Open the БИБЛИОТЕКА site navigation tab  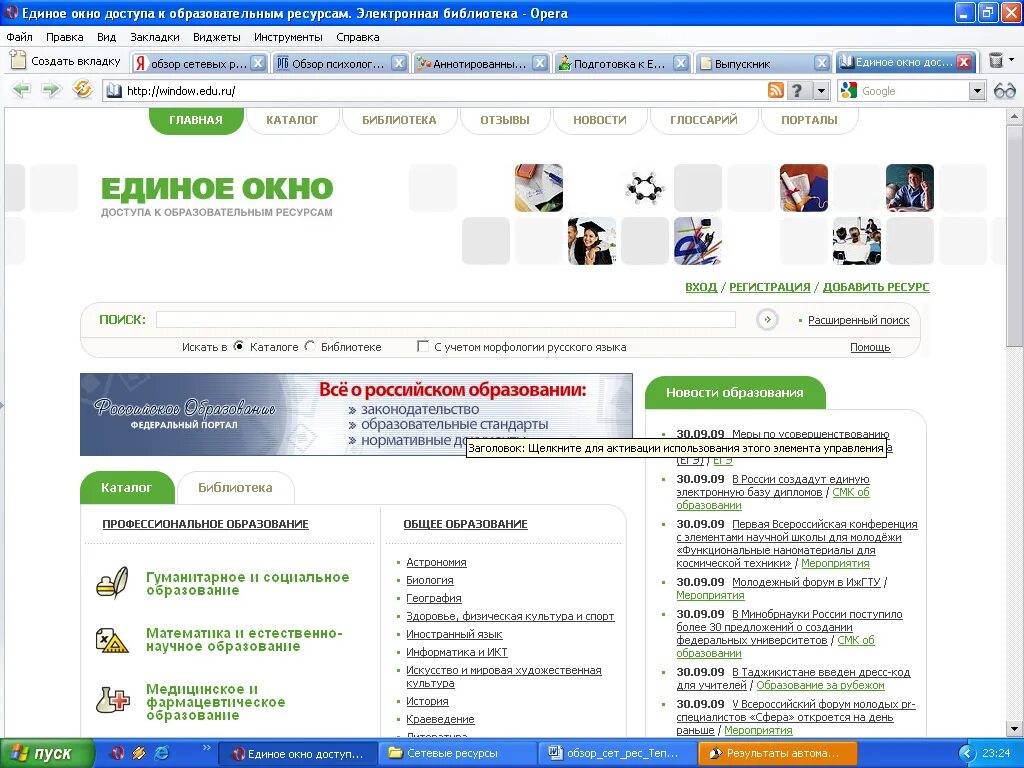tap(399, 120)
